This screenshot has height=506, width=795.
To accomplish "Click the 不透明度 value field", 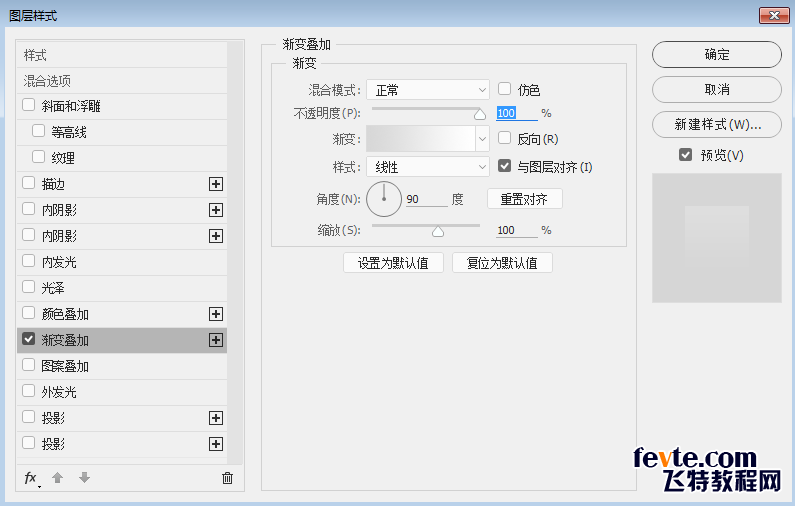I will (x=517, y=113).
